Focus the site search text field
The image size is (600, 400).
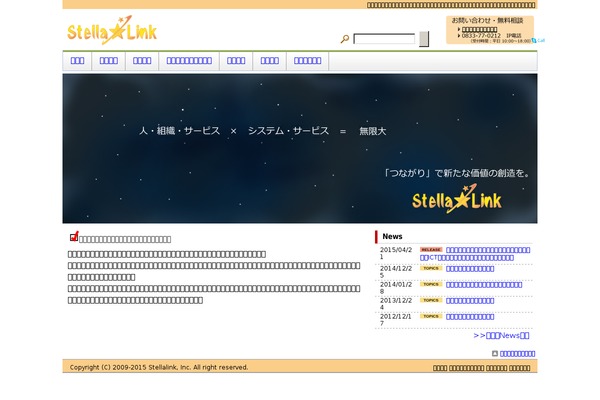click(384, 39)
